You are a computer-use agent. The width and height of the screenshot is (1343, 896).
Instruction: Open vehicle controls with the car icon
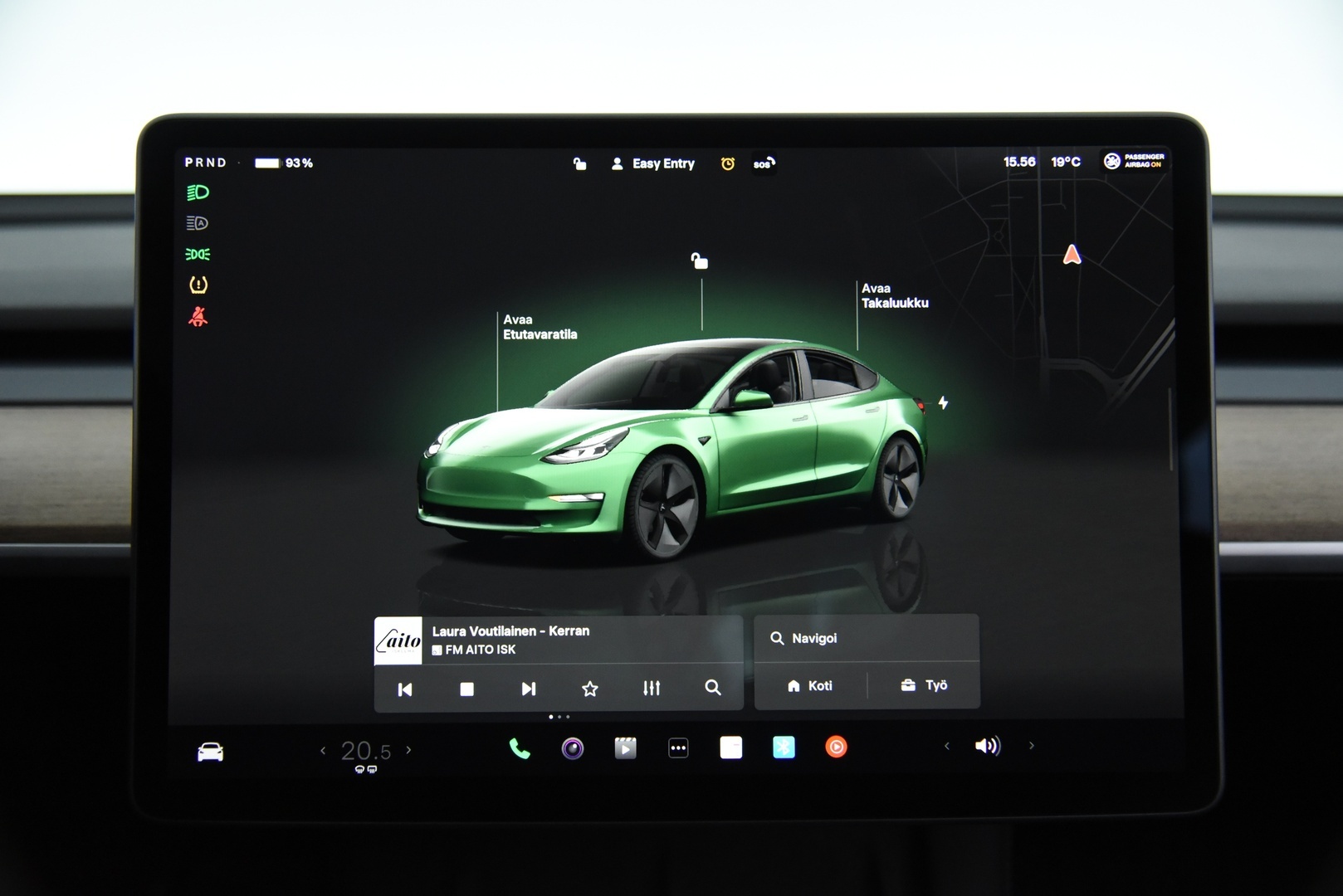[x=212, y=751]
